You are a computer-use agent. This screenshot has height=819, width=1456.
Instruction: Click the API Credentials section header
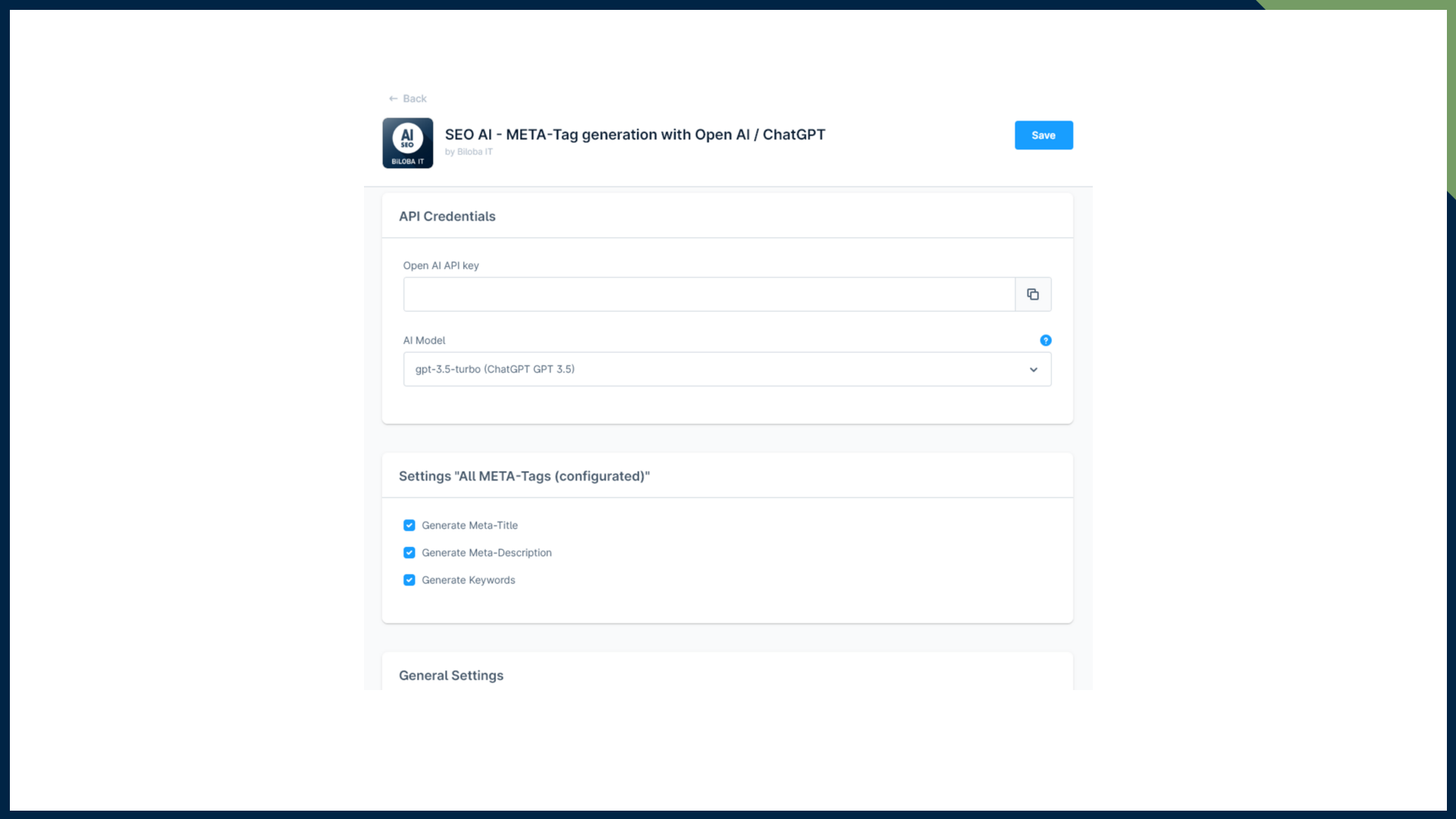[x=447, y=216]
